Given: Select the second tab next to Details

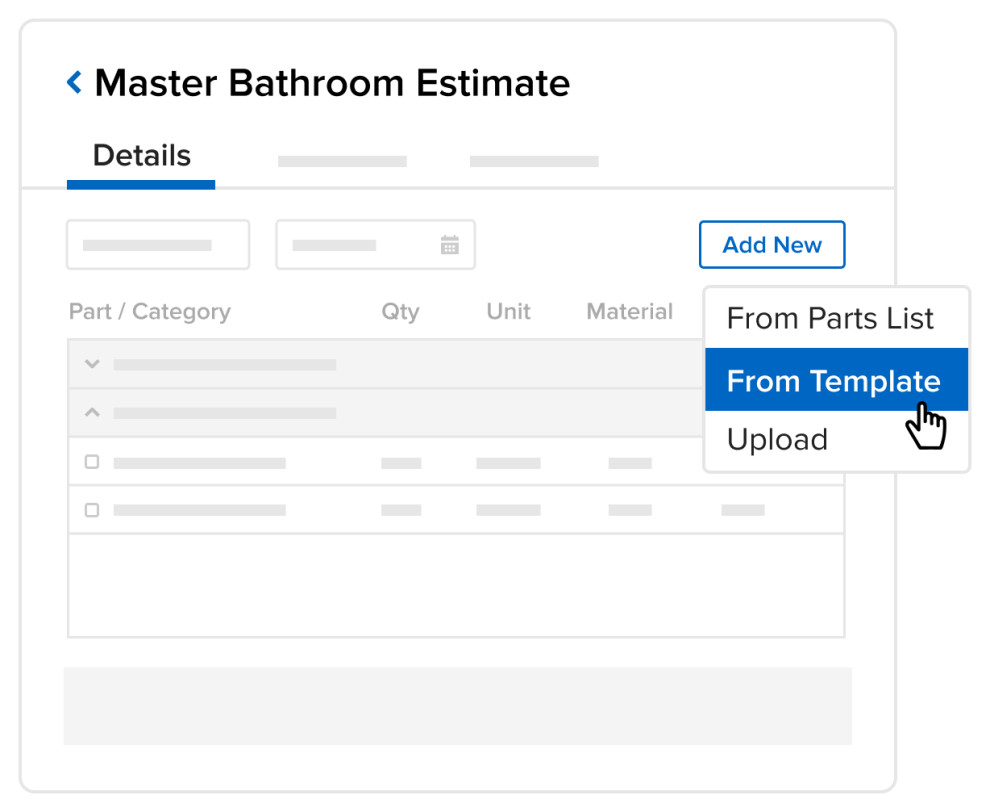Looking at the screenshot, I should click(x=342, y=160).
